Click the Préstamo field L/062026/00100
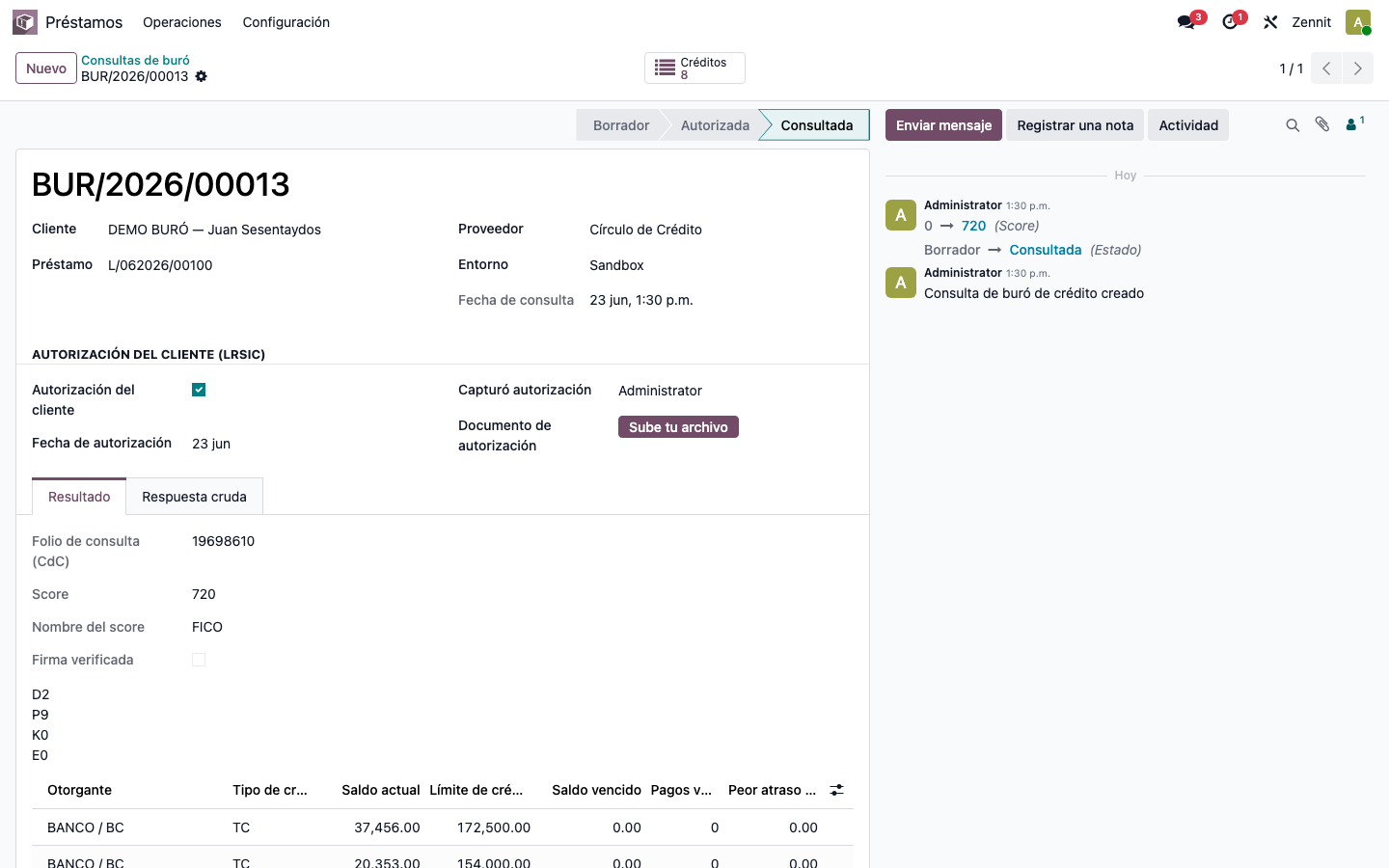 click(x=160, y=265)
